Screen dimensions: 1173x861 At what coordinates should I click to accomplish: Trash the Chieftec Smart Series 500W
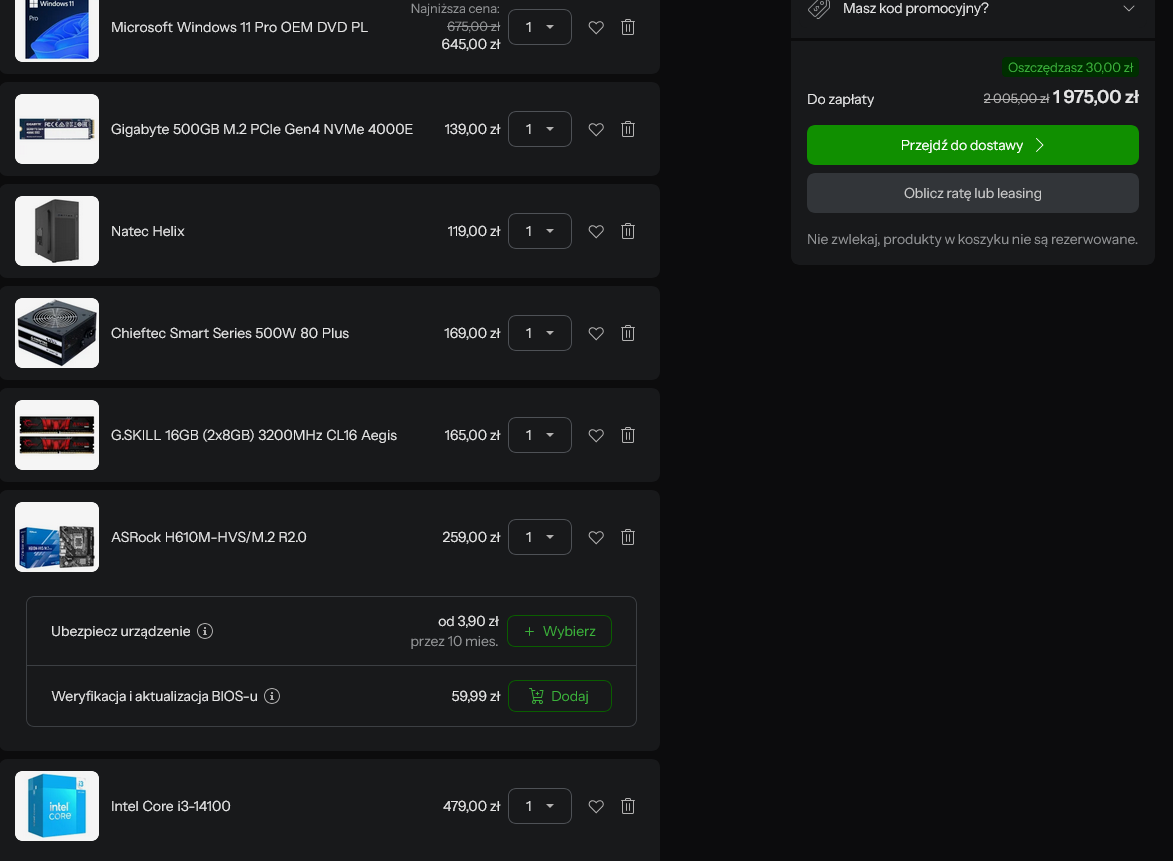[x=628, y=334]
